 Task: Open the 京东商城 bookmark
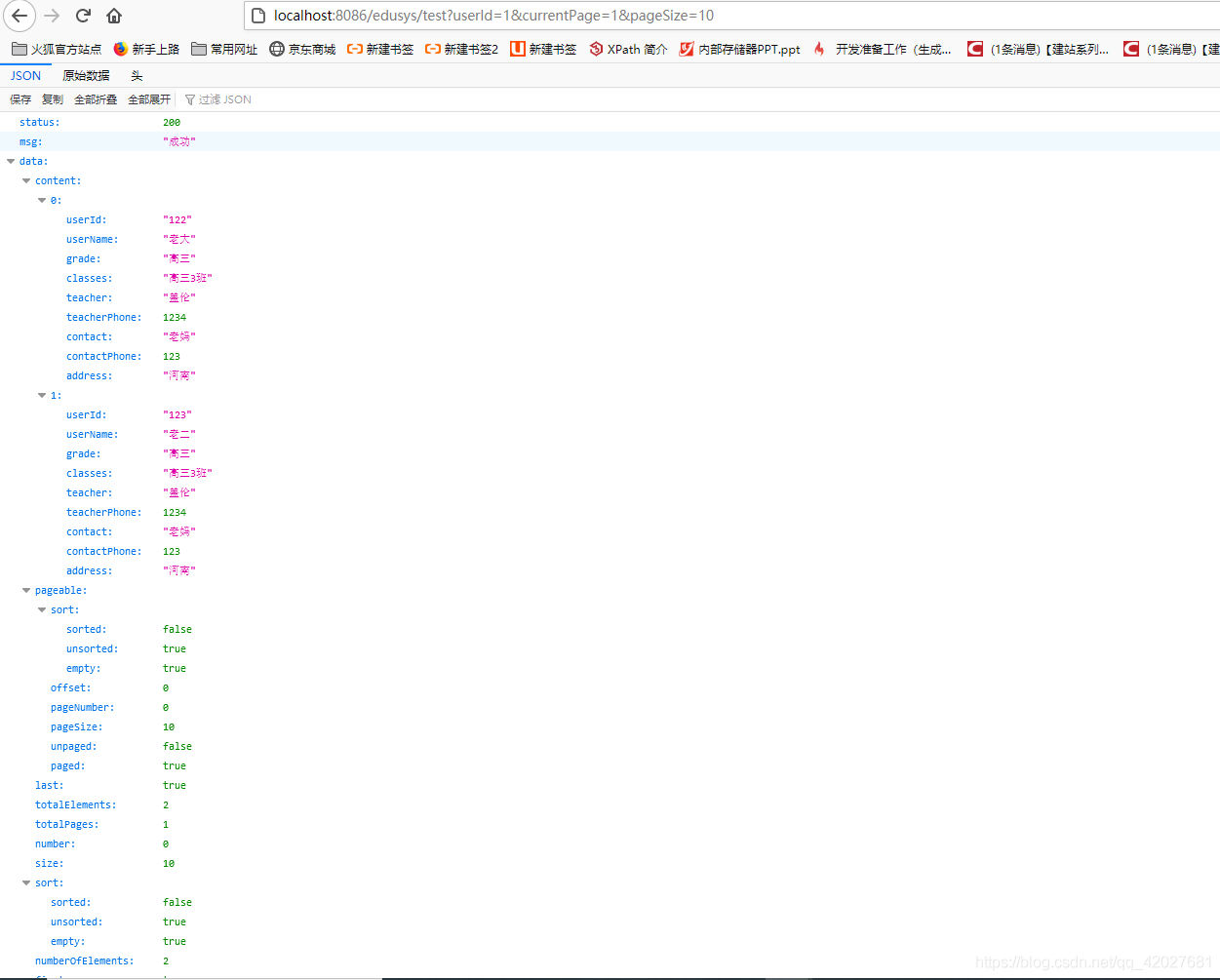pos(302,49)
